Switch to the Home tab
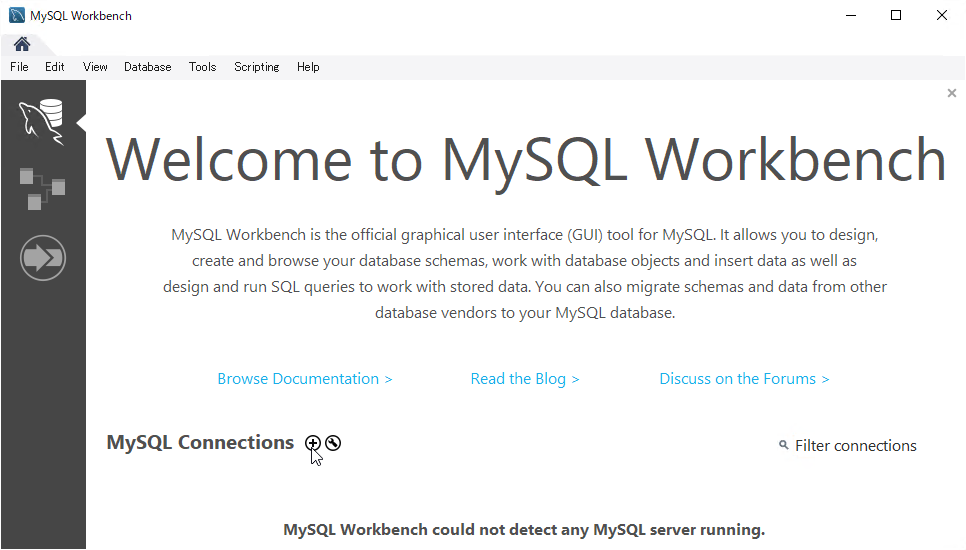This screenshot has width=966, height=550. tap(21, 44)
